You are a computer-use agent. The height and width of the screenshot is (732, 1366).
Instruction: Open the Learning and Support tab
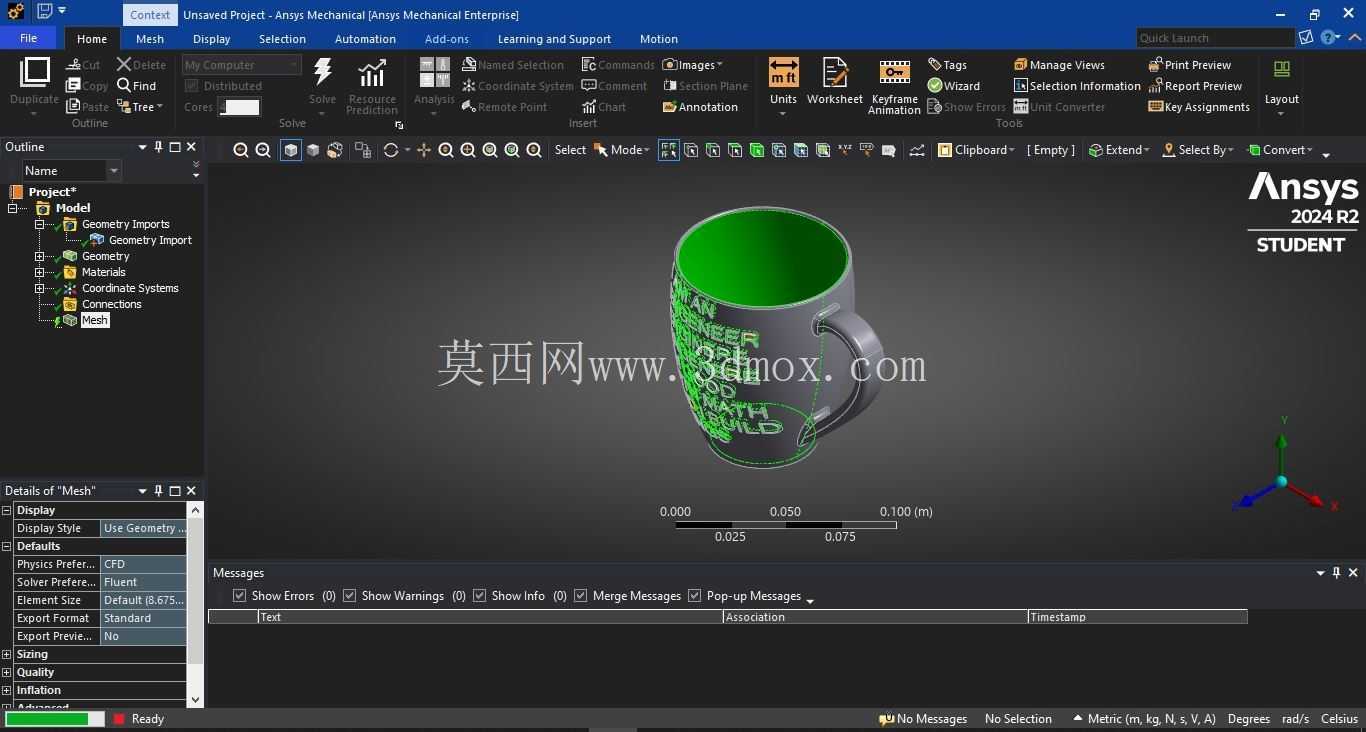(554, 39)
